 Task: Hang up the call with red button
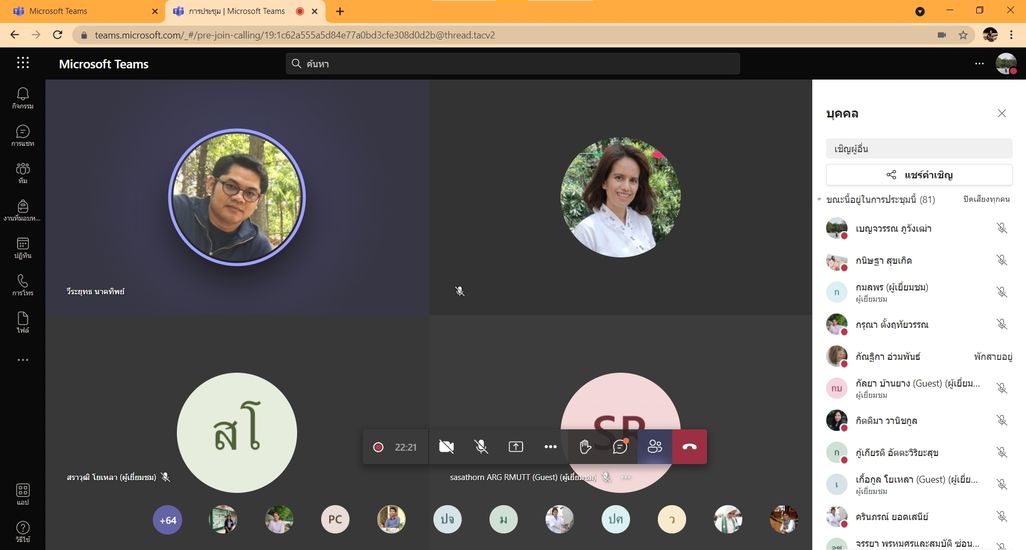689,447
